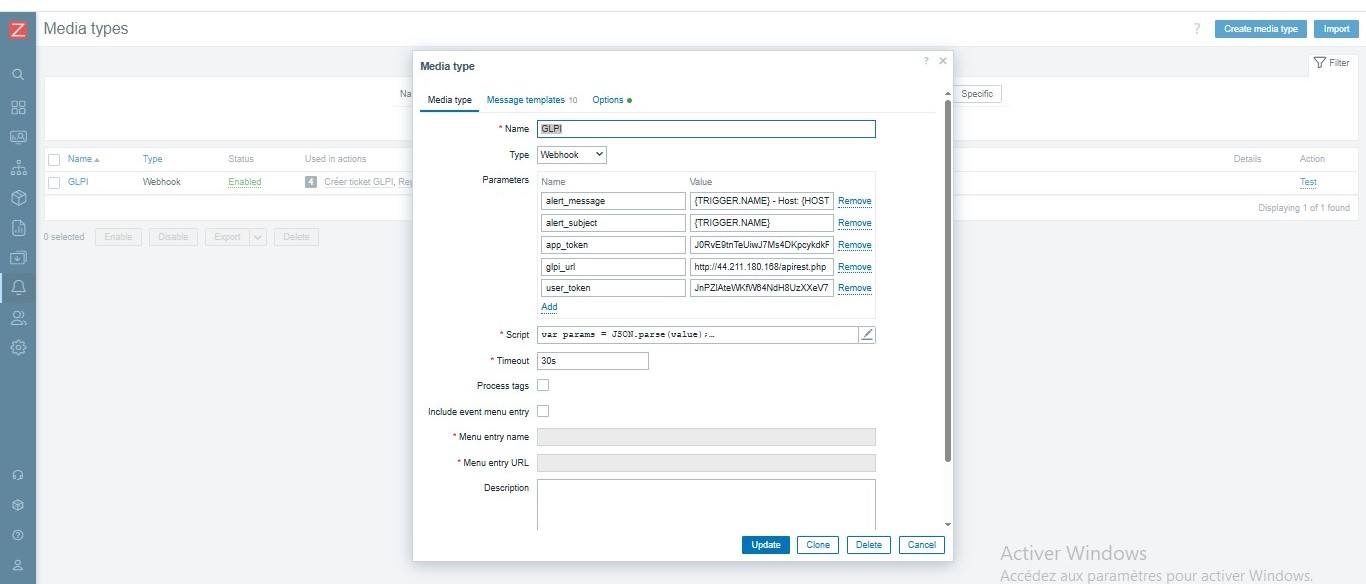The height and width of the screenshot is (584, 1366).
Task: Remove the user_token parameter
Action: [855, 288]
